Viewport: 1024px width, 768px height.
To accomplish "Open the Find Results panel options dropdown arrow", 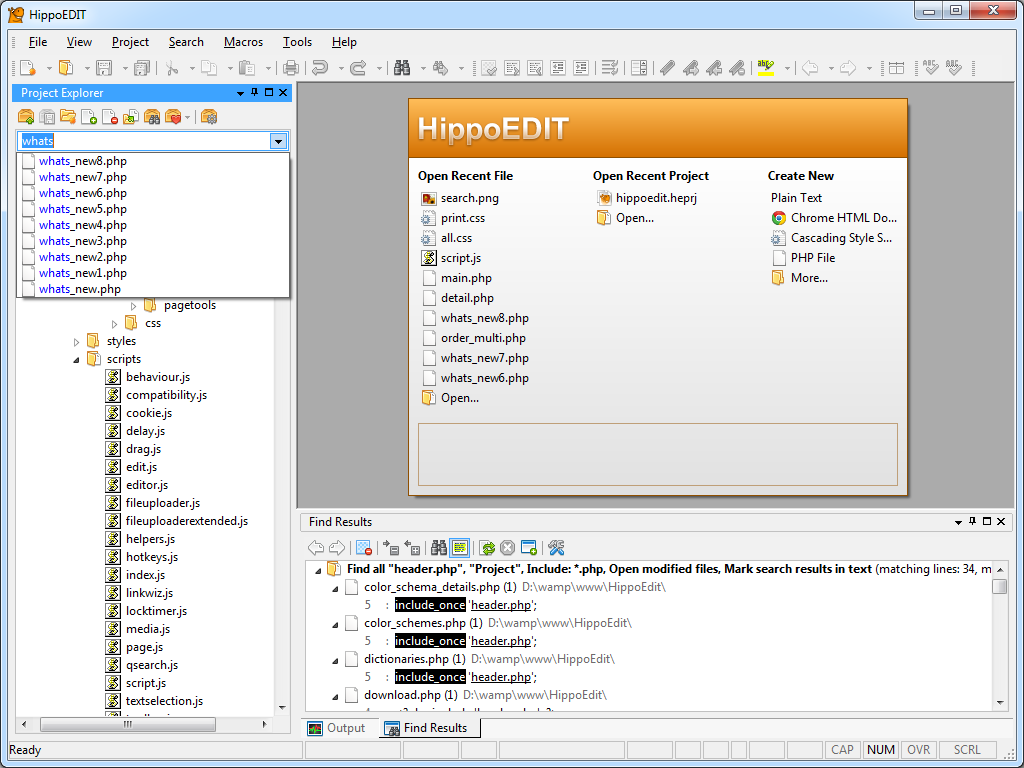I will point(958,522).
